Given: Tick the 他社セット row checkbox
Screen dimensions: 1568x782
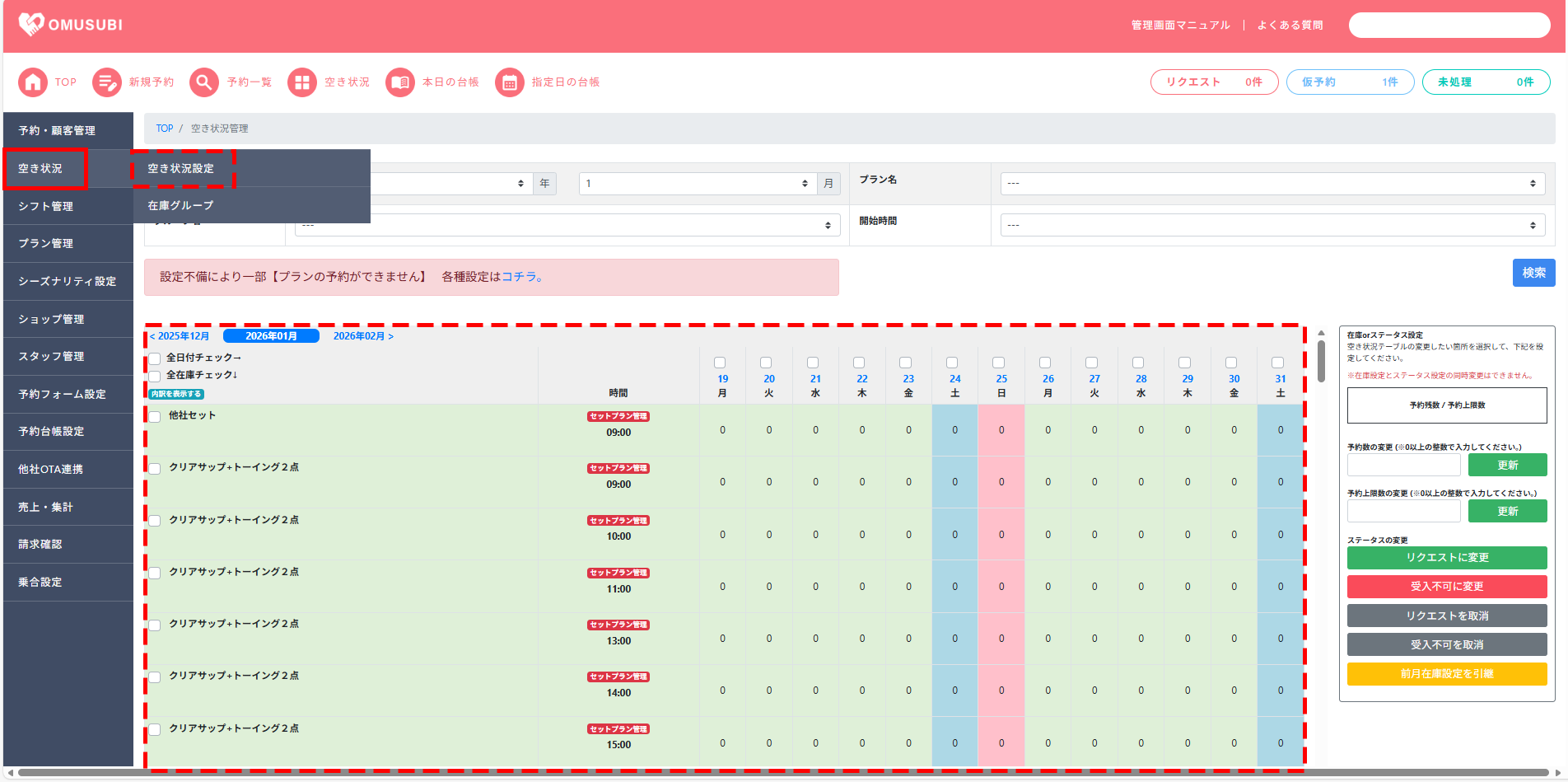Looking at the screenshot, I should (x=155, y=416).
